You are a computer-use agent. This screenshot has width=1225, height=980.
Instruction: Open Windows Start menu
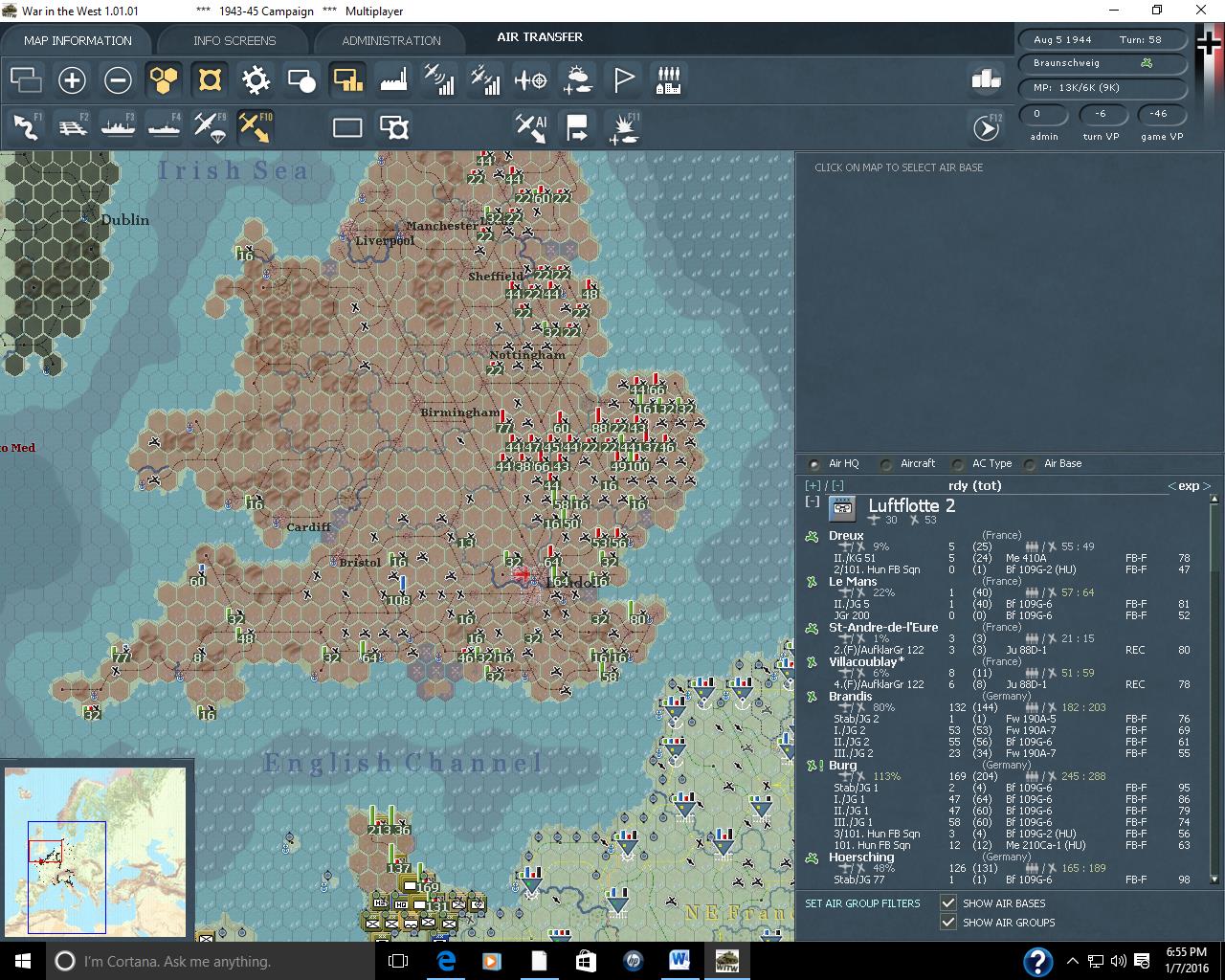(x=22, y=961)
